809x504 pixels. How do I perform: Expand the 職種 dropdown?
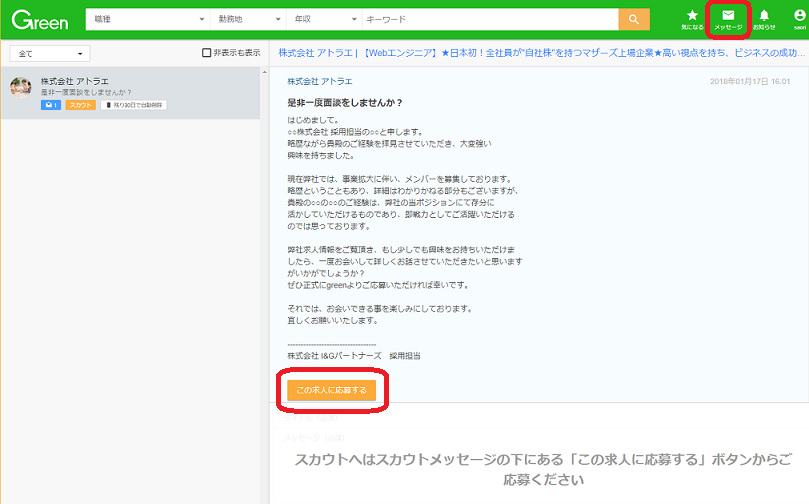149,20
